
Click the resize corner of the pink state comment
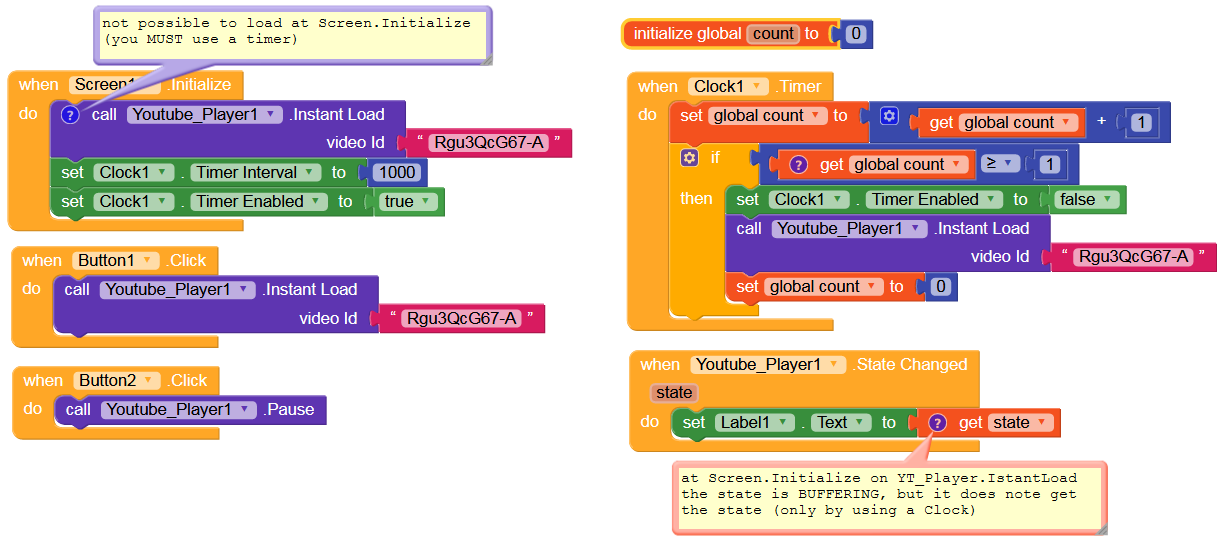point(1101,528)
